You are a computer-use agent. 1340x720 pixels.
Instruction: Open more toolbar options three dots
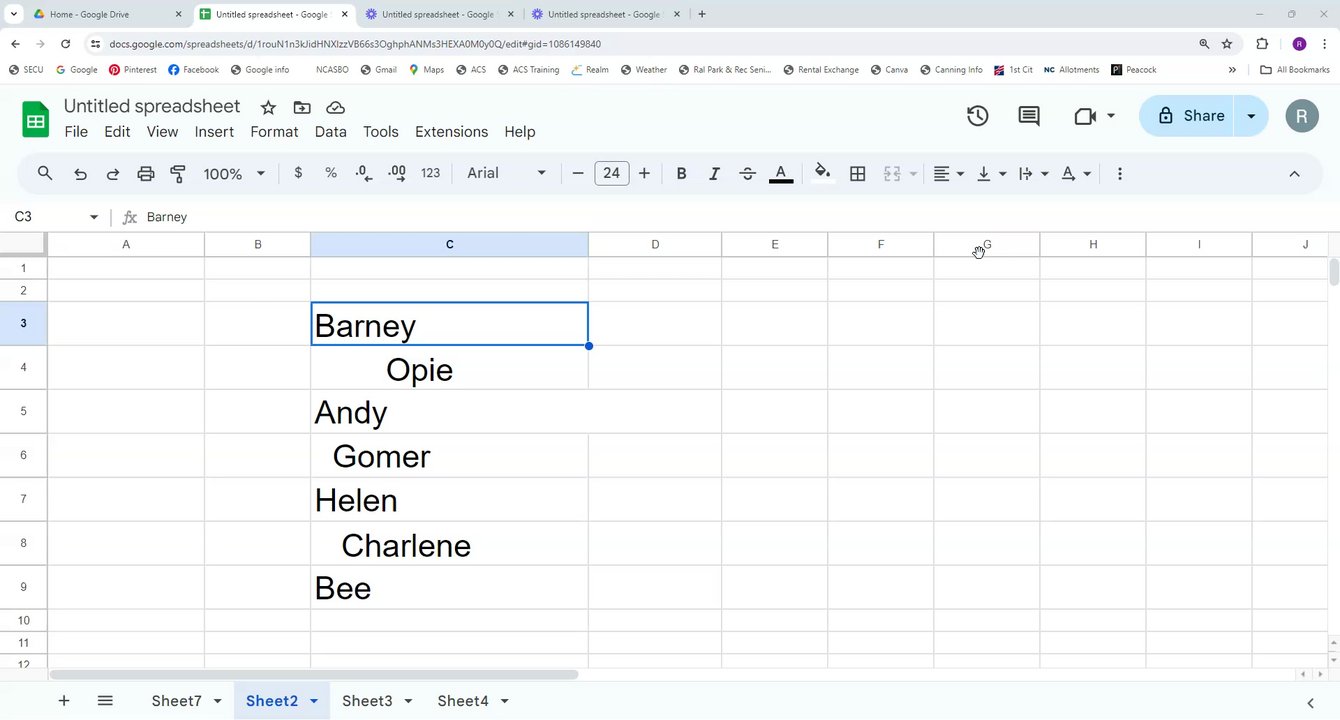[1119, 174]
